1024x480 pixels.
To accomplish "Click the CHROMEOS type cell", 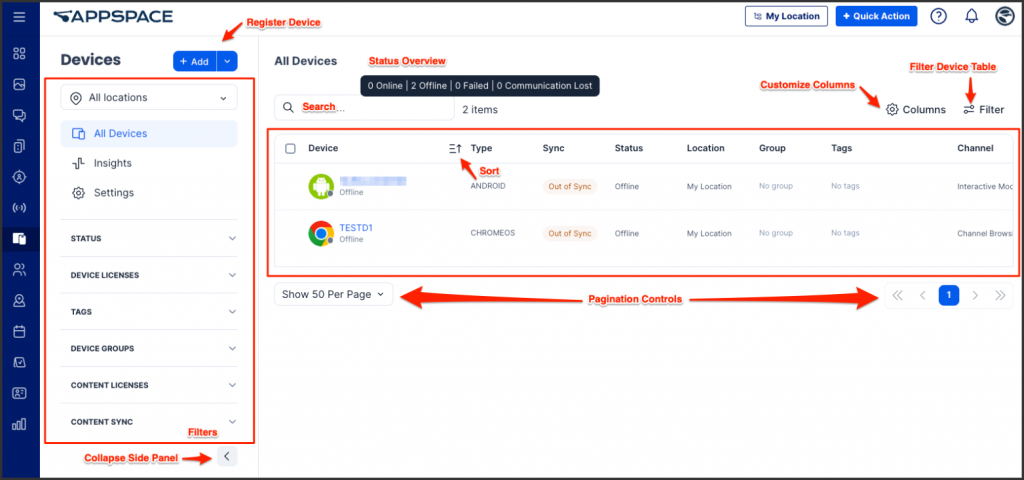I will [492, 233].
